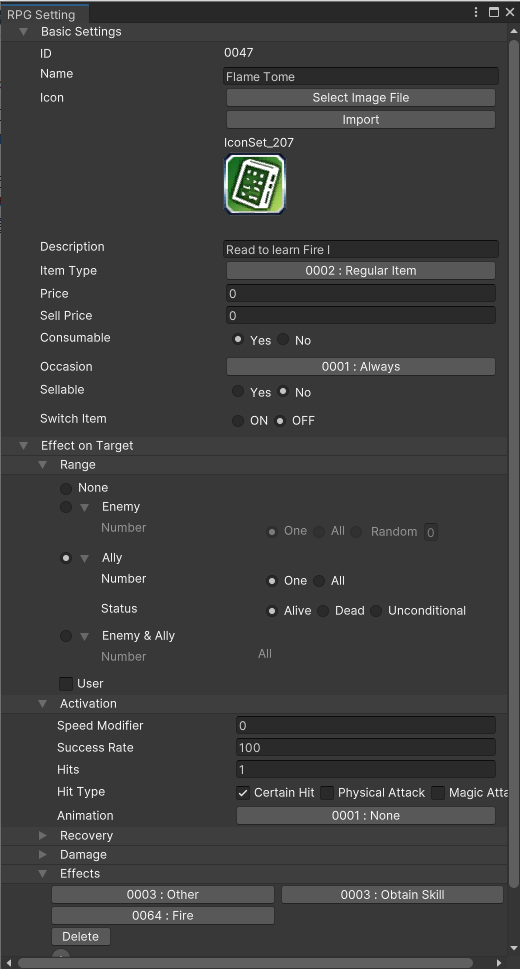Click the Select Image File button
520x969 pixels.
360,98
